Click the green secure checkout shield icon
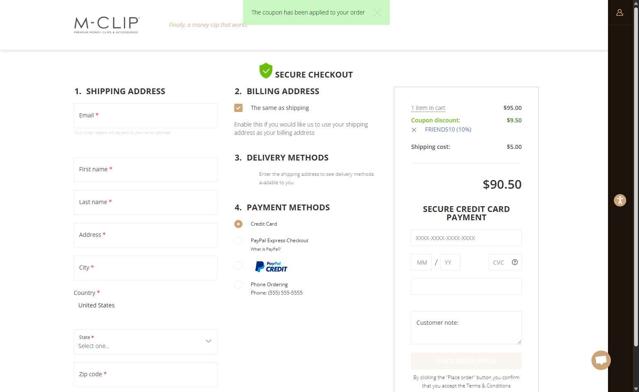This screenshot has height=392, width=639. point(266,71)
